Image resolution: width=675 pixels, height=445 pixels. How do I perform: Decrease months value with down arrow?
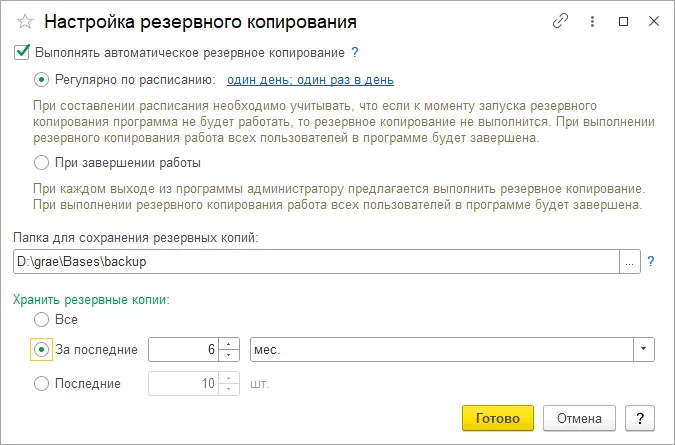coord(229,355)
